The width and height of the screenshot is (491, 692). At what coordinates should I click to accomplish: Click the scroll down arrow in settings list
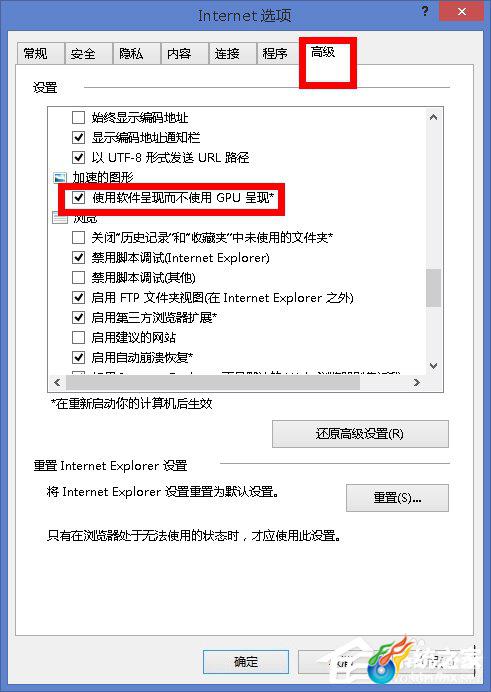pos(433,366)
